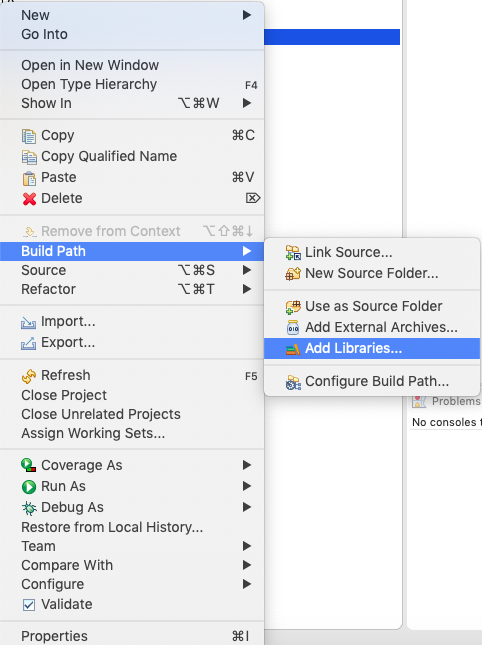This screenshot has width=482, height=645.
Task: Expand the Show In submenu arrow
Action: (247, 103)
